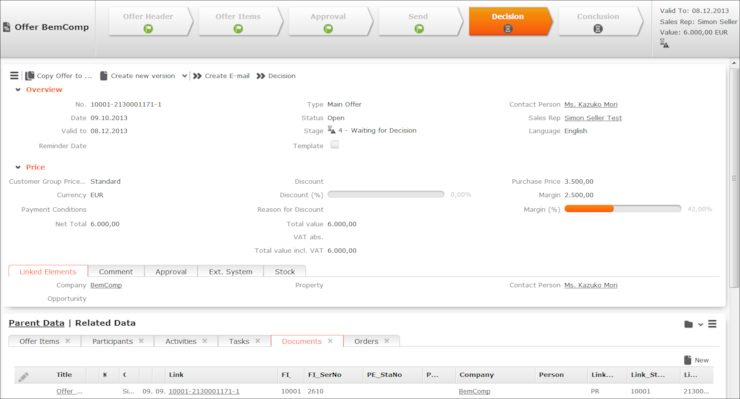Click the Offer BemComp document icon
This screenshot has height=399, width=740.
[x=7, y=27]
